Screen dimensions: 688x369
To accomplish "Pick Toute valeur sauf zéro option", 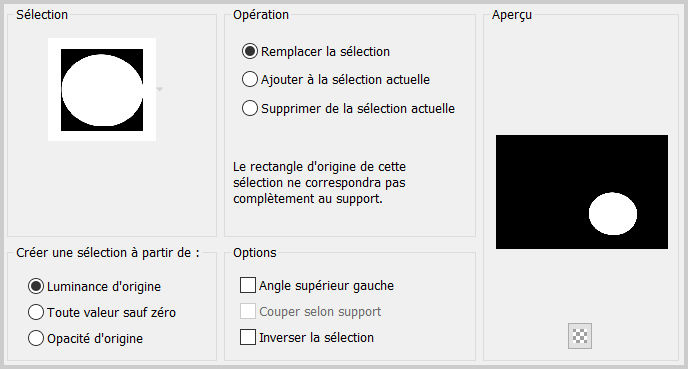I will pos(36,312).
